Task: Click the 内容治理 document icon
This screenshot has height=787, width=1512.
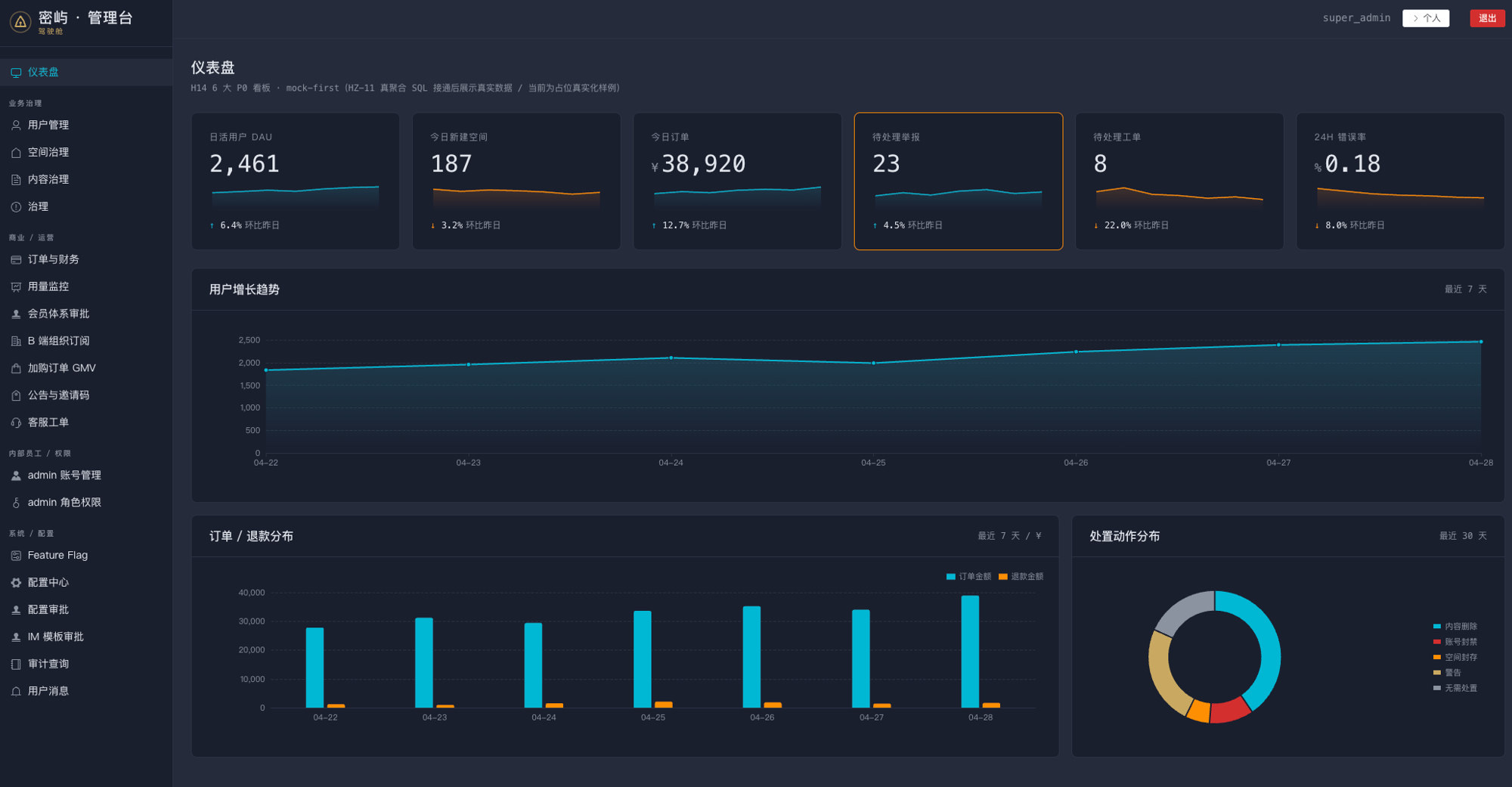Action: [16, 180]
